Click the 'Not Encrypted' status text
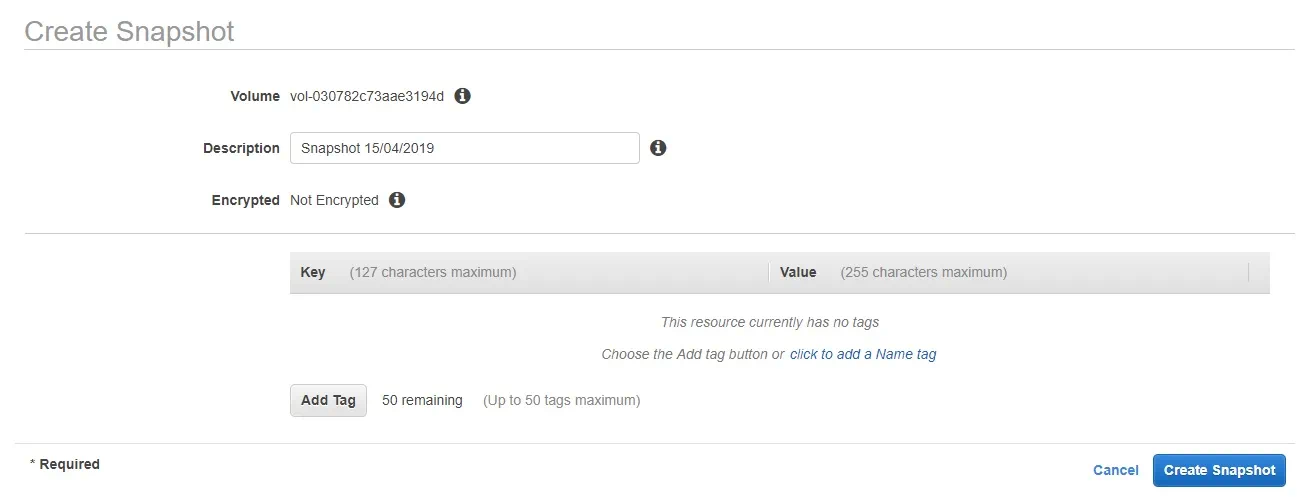The width and height of the screenshot is (1304, 503). pos(334,200)
